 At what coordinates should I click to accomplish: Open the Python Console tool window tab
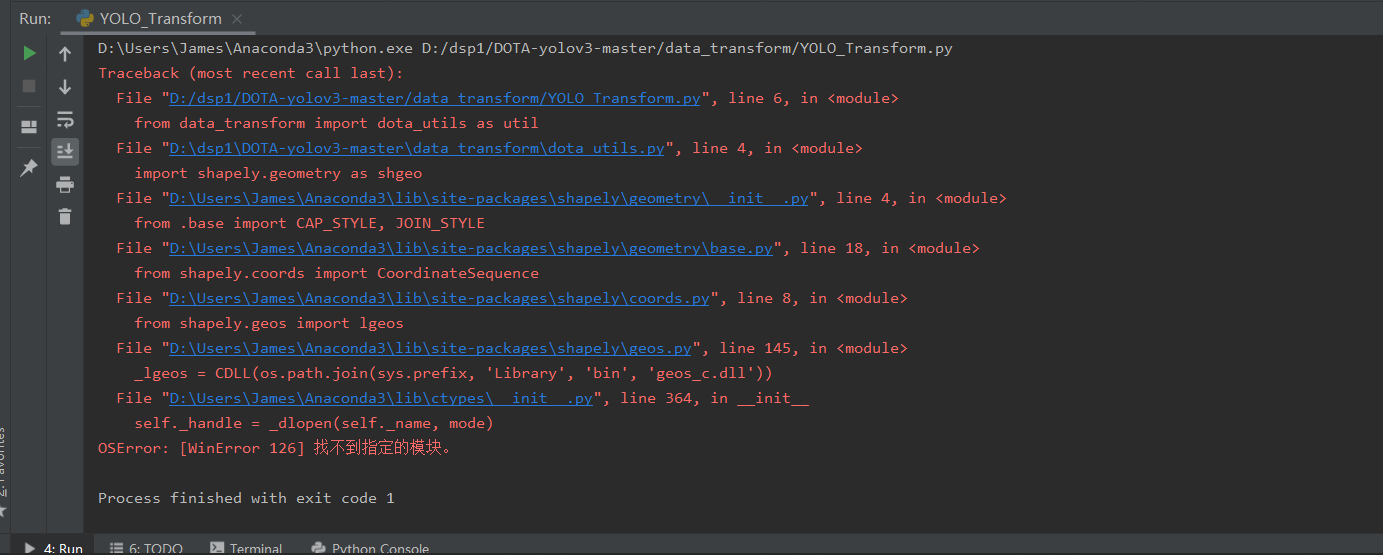coord(370,548)
